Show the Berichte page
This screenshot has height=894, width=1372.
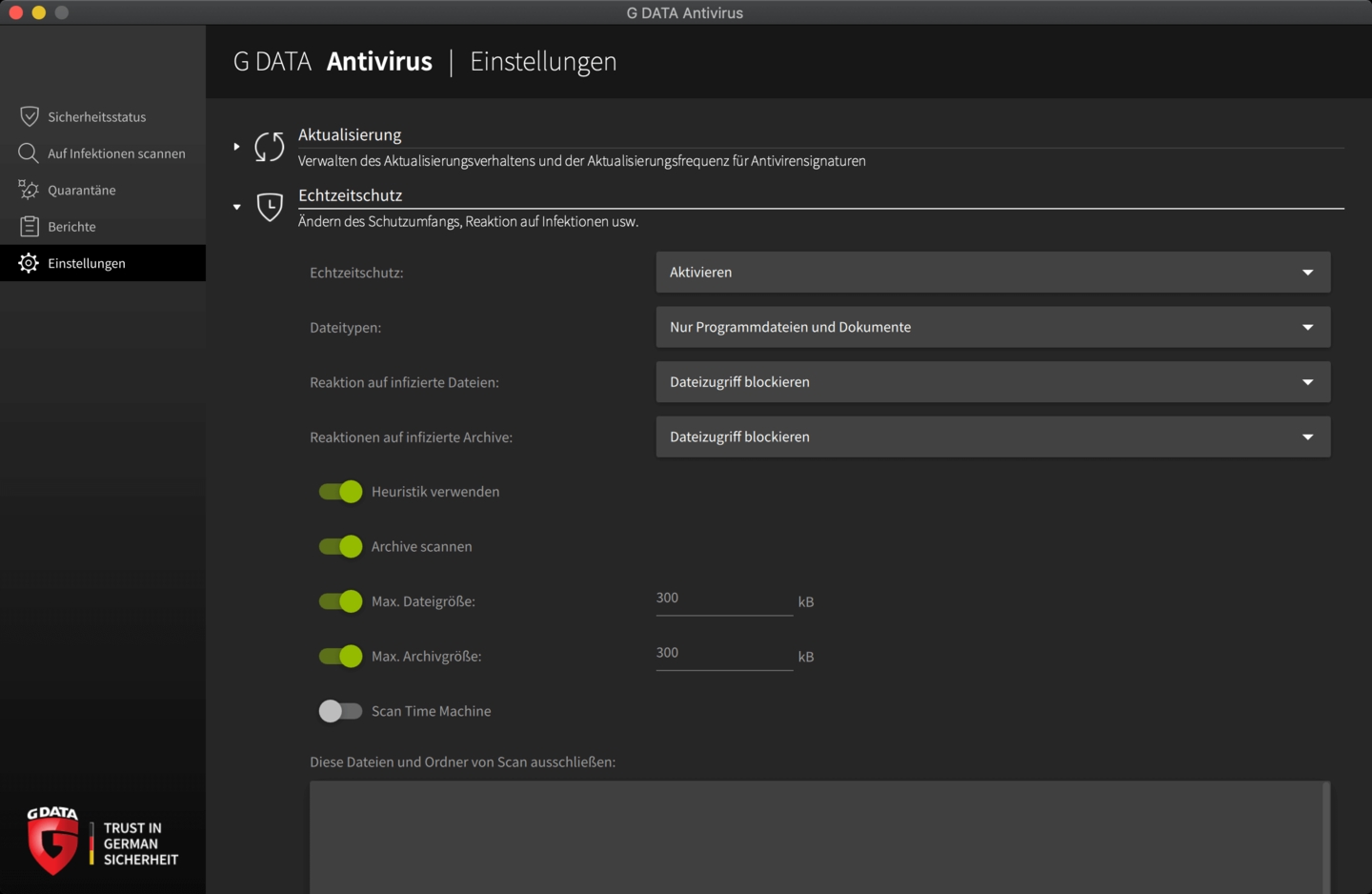[103, 226]
